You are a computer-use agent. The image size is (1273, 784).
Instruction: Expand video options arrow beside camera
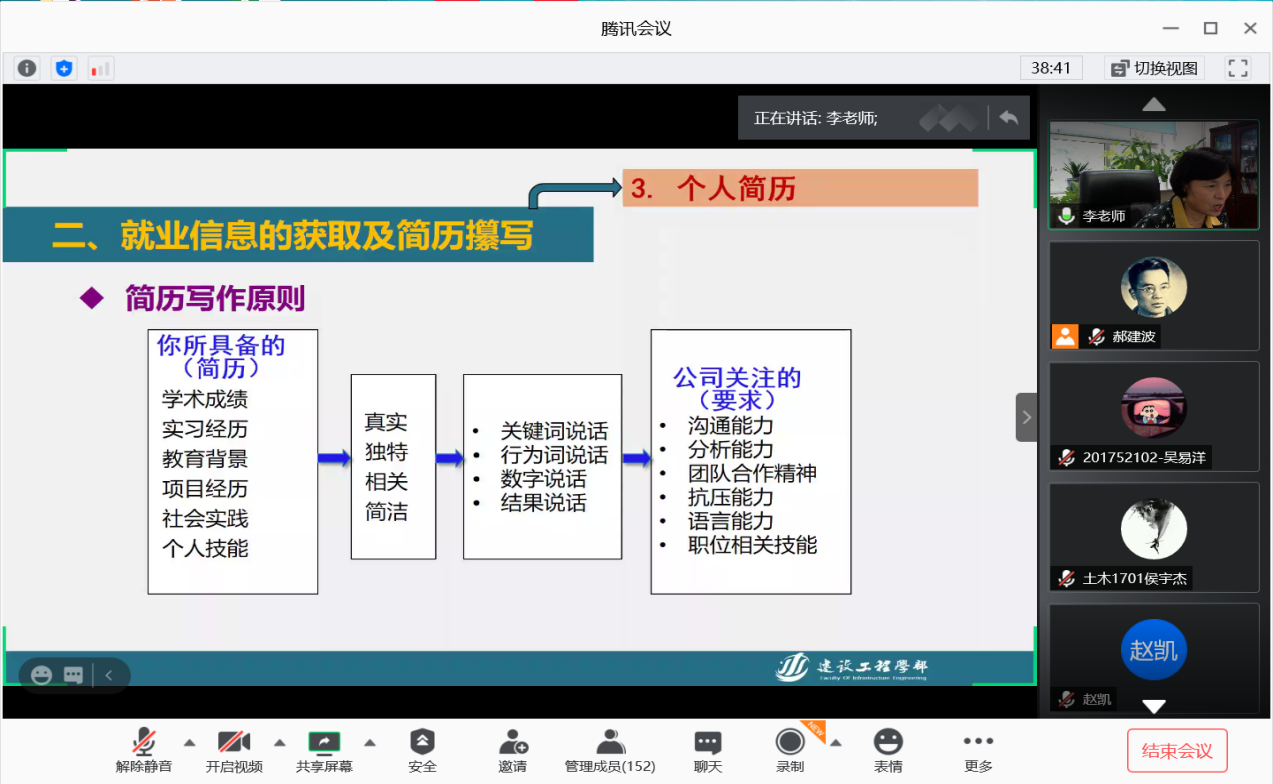pos(280,742)
